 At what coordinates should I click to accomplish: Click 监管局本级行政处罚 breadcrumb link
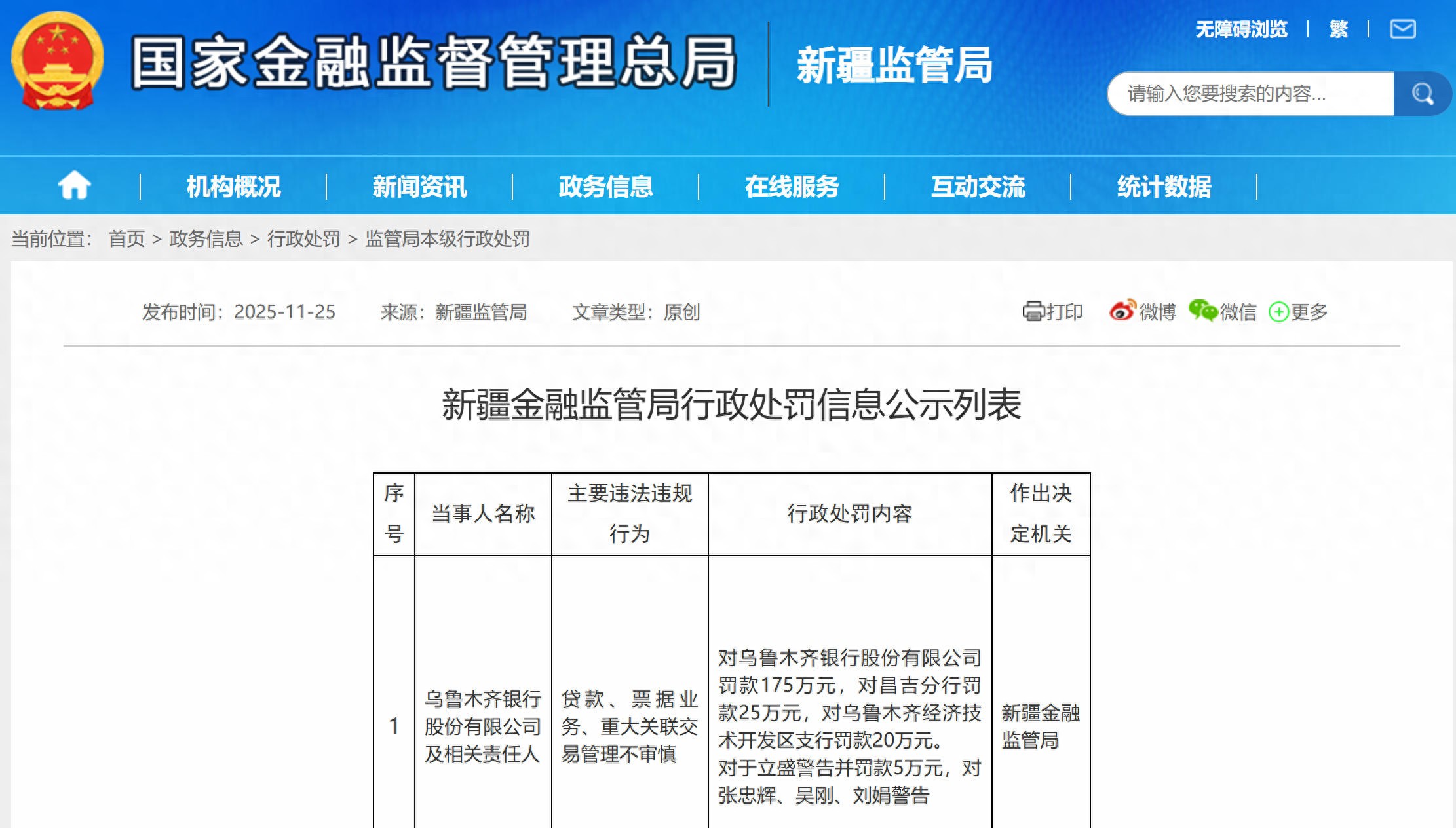[447, 238]
